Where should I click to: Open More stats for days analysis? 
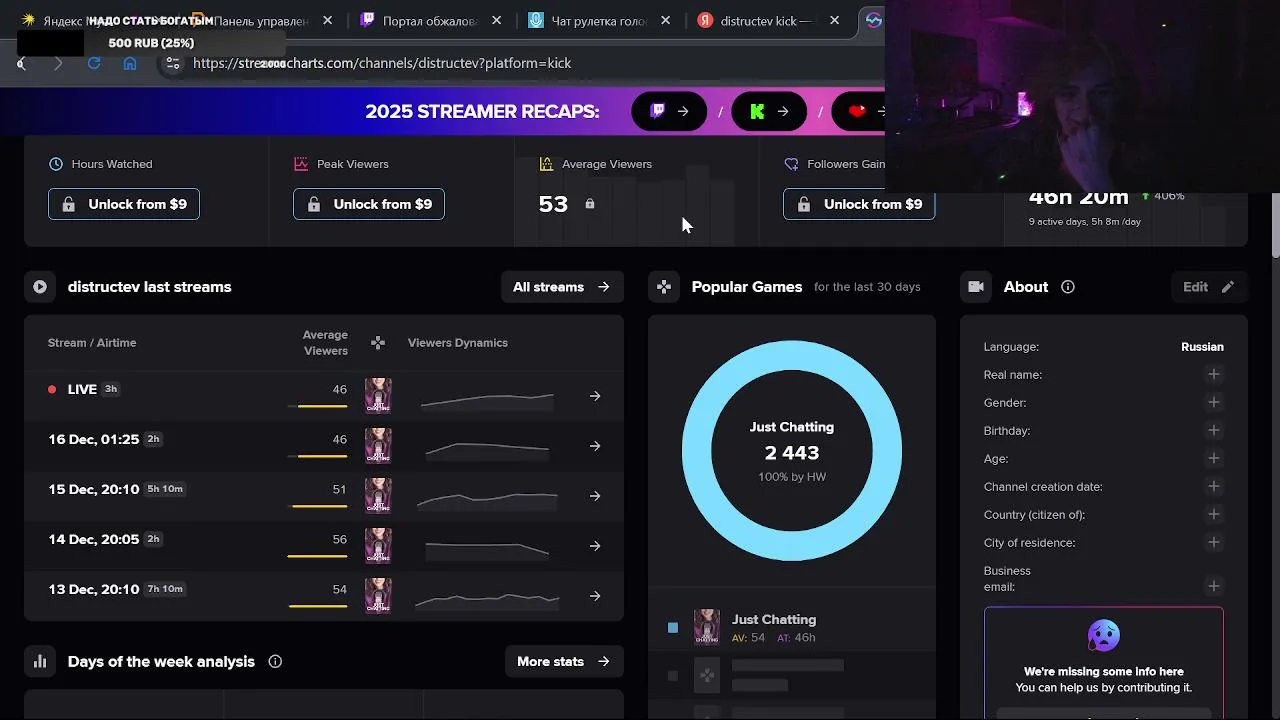pyautogui.click(x=564, y=662)
